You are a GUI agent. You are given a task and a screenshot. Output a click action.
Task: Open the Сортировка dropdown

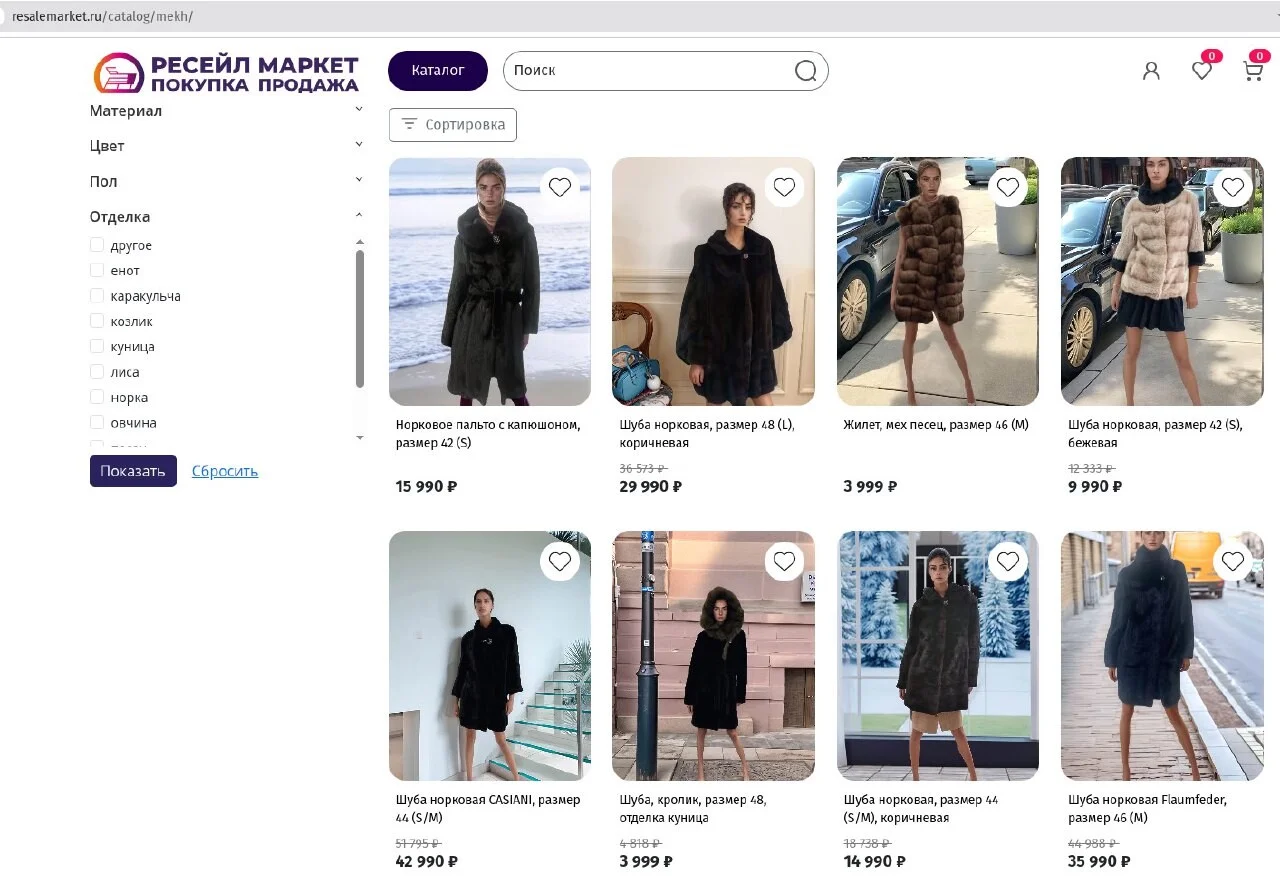(453, 125)
